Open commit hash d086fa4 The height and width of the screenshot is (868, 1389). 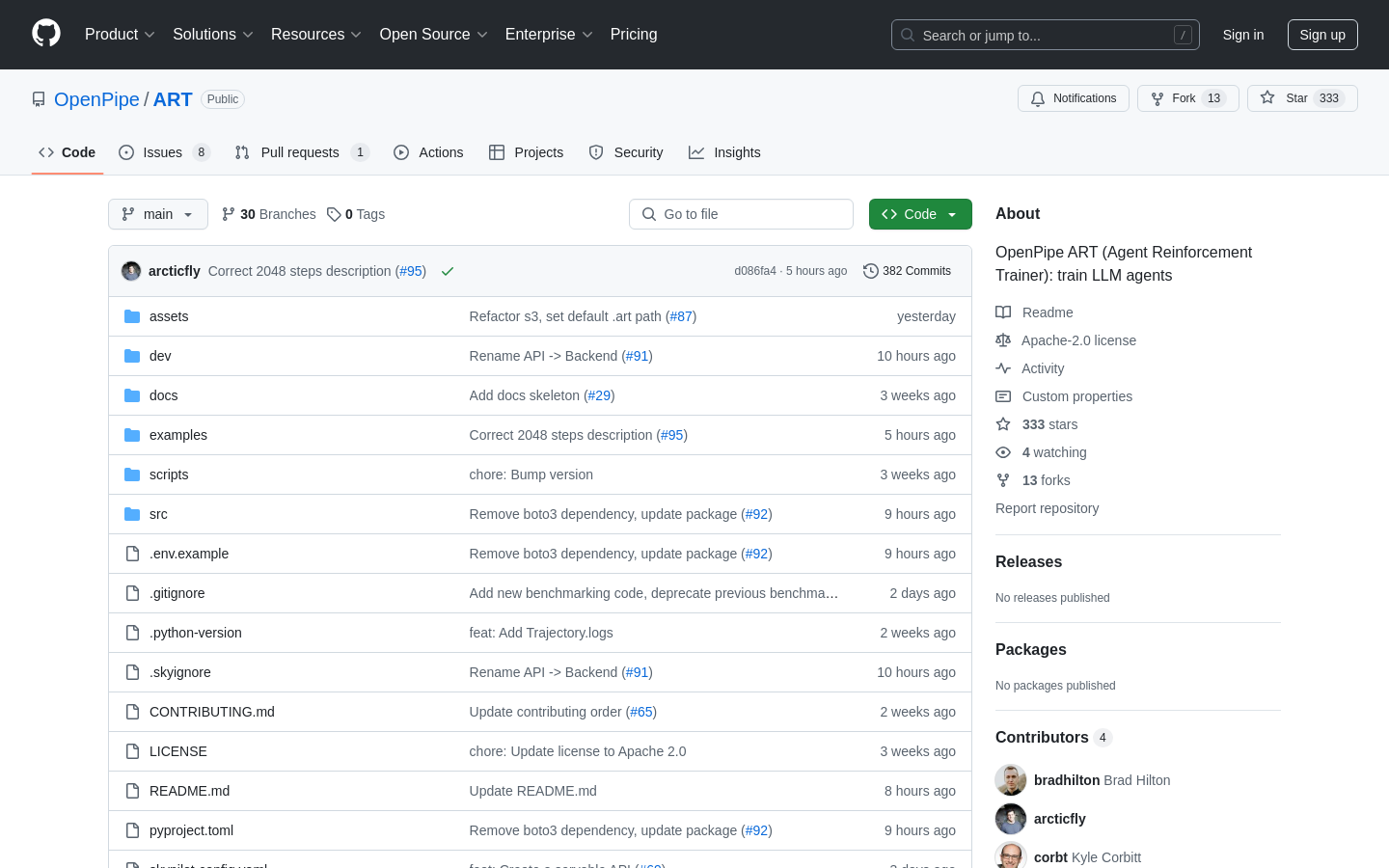[x=755, y=271]
